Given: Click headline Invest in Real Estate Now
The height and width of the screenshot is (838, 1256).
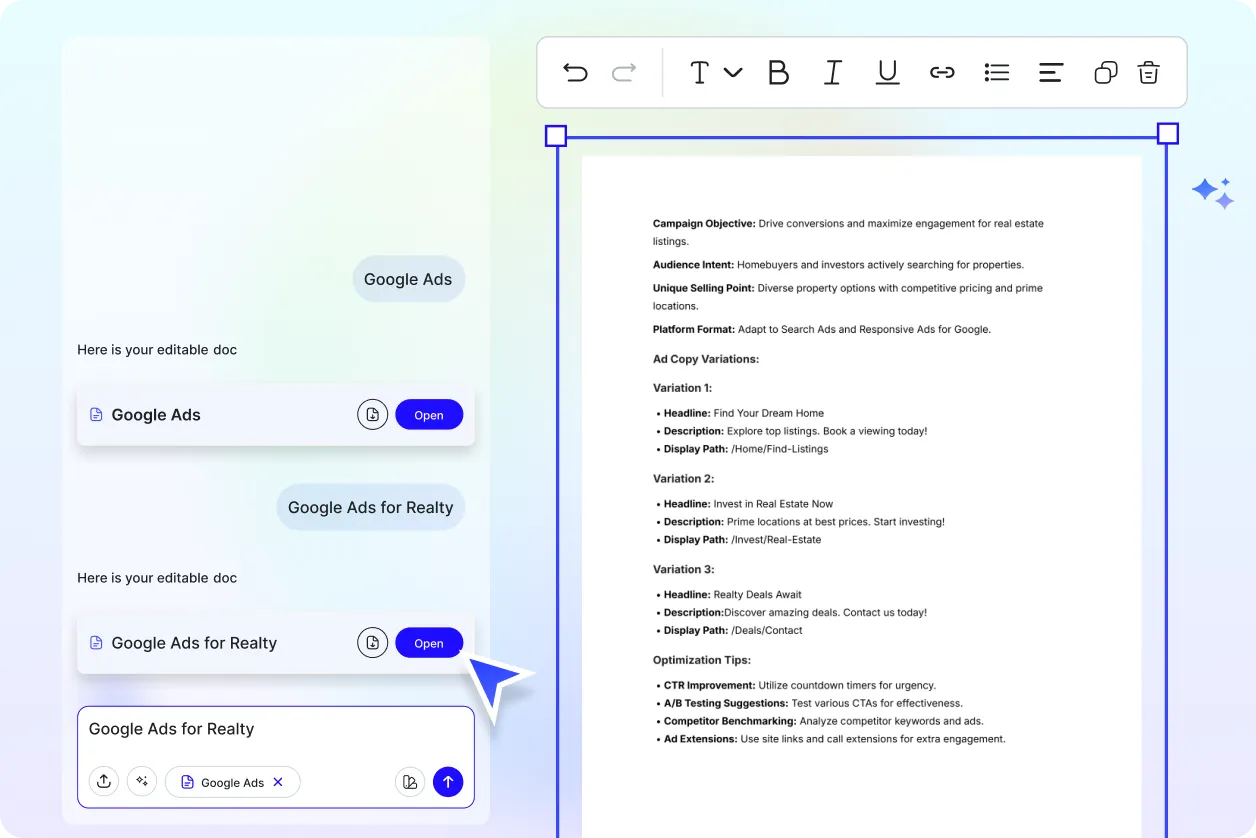Looking at the screenshot, I should pyautogui.click(x=749, y=504).
